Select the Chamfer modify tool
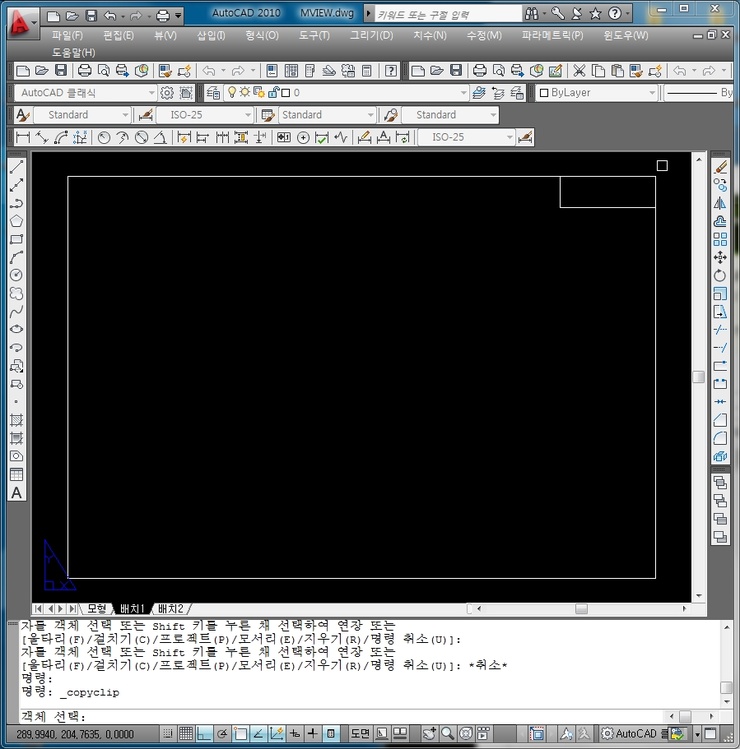Image resolution: width=740 pixels, height=749 pixels. coord(720,420)
